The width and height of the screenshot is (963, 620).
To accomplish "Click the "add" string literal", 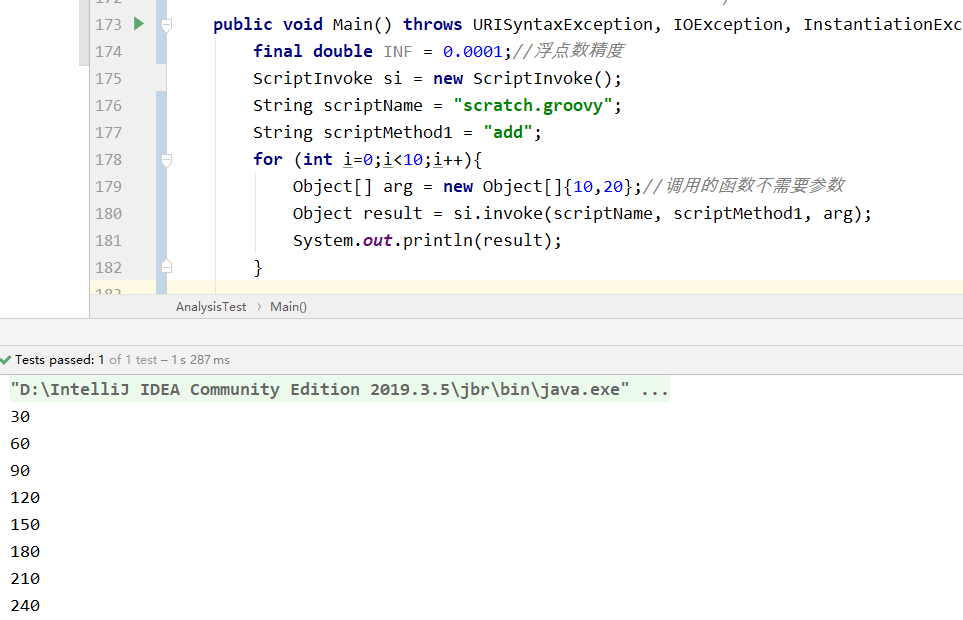I will (507, 133).
